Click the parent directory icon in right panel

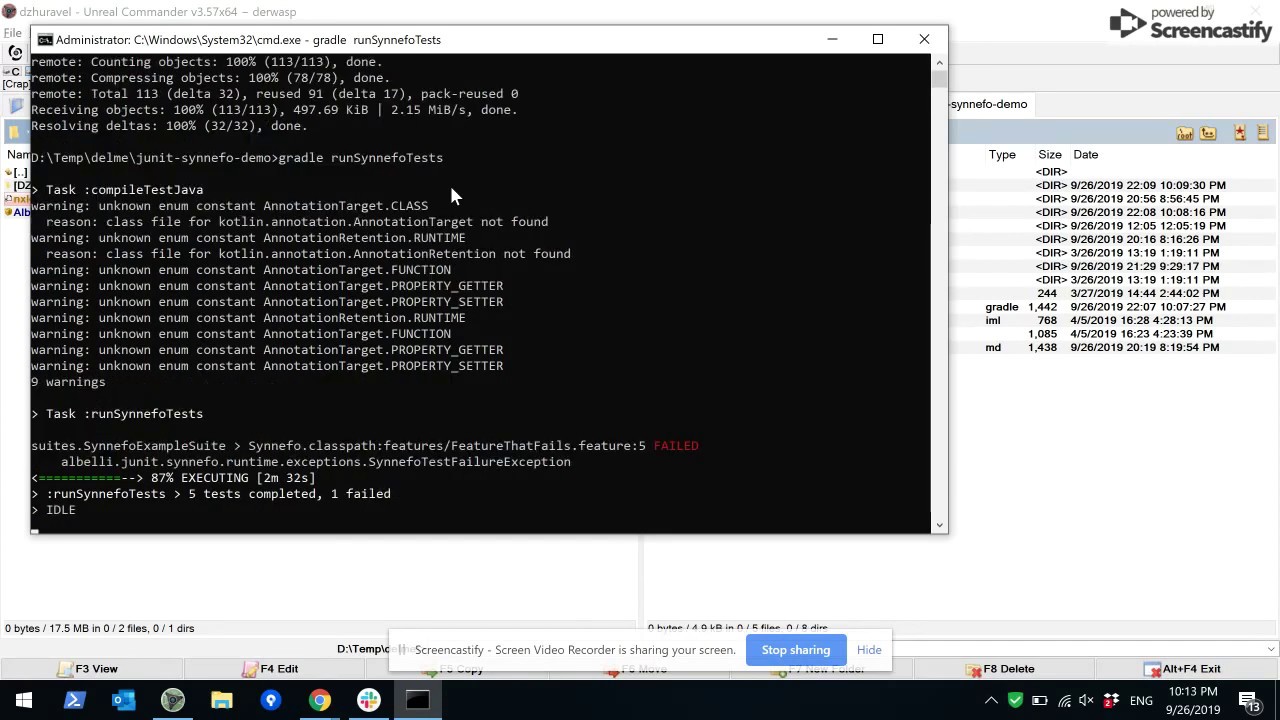(1208, 133)
